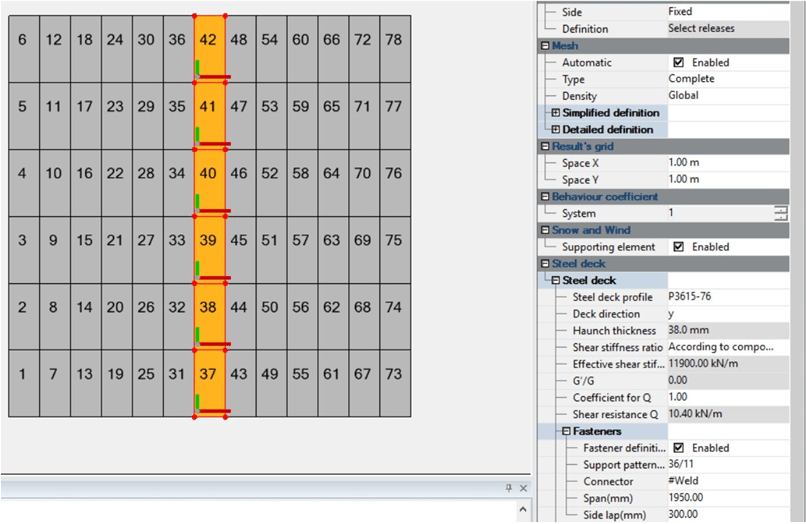
Task: Pin the bottom docked panel
Action: click(509, 487)
